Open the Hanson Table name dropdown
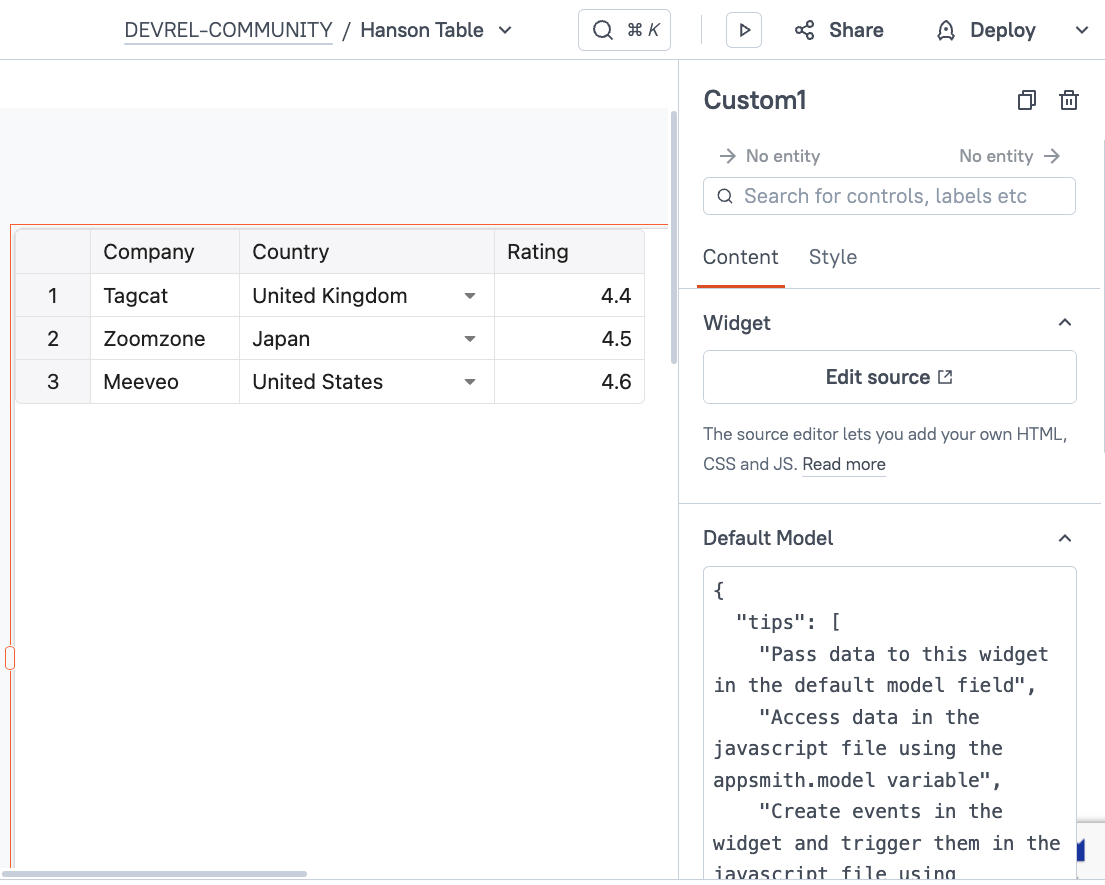The image size is (1105, 885). (x=505, y=30)
